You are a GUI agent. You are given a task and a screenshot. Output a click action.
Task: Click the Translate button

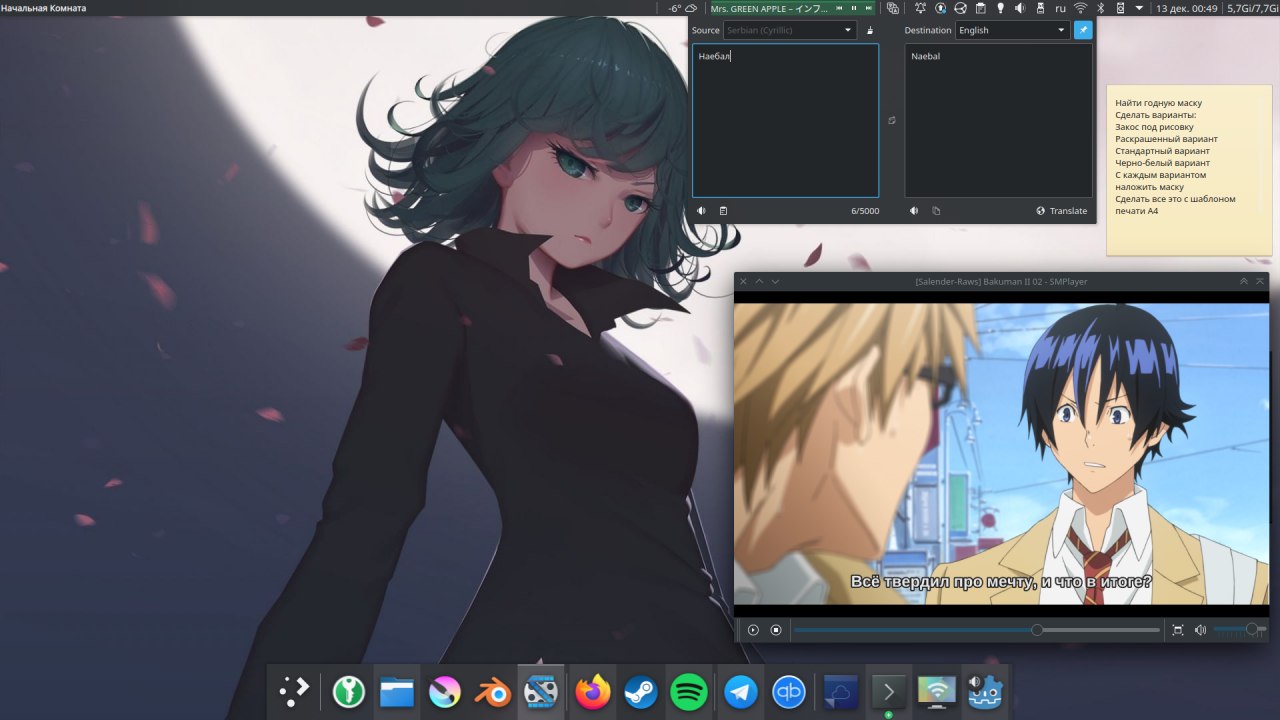[1062, 211]
